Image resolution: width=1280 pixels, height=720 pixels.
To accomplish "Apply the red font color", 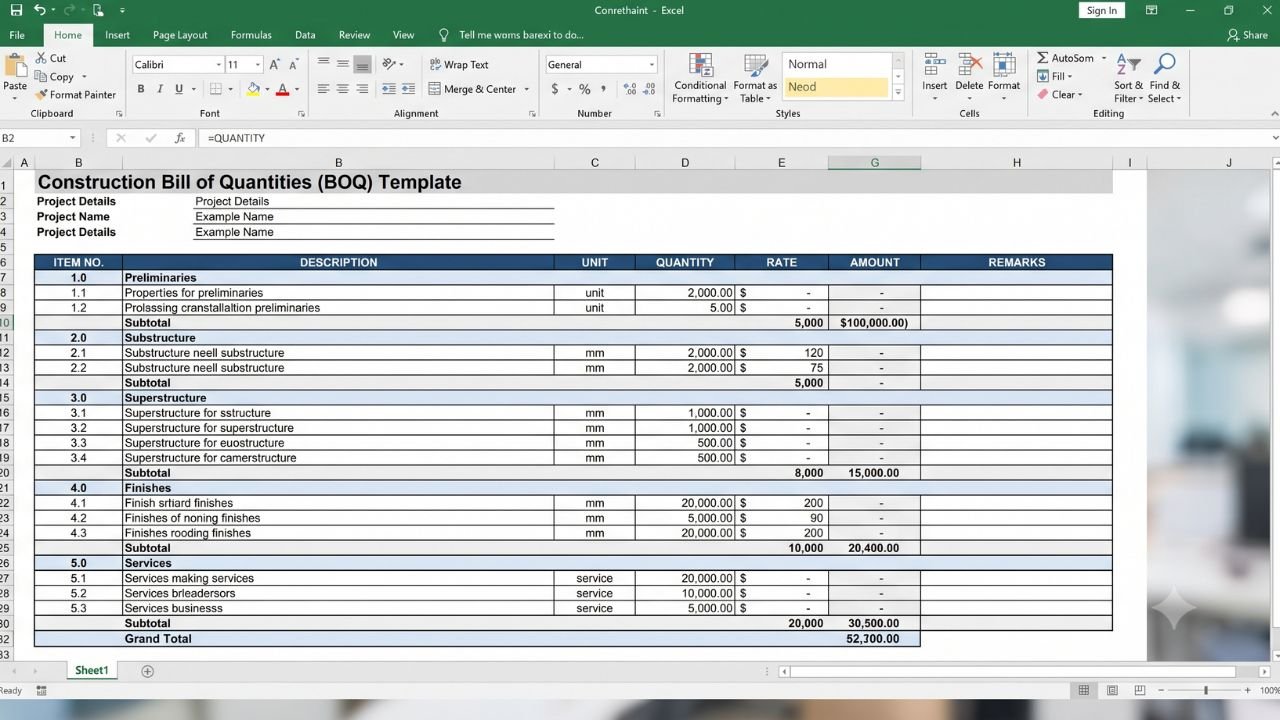I will [x=282, y=89].
